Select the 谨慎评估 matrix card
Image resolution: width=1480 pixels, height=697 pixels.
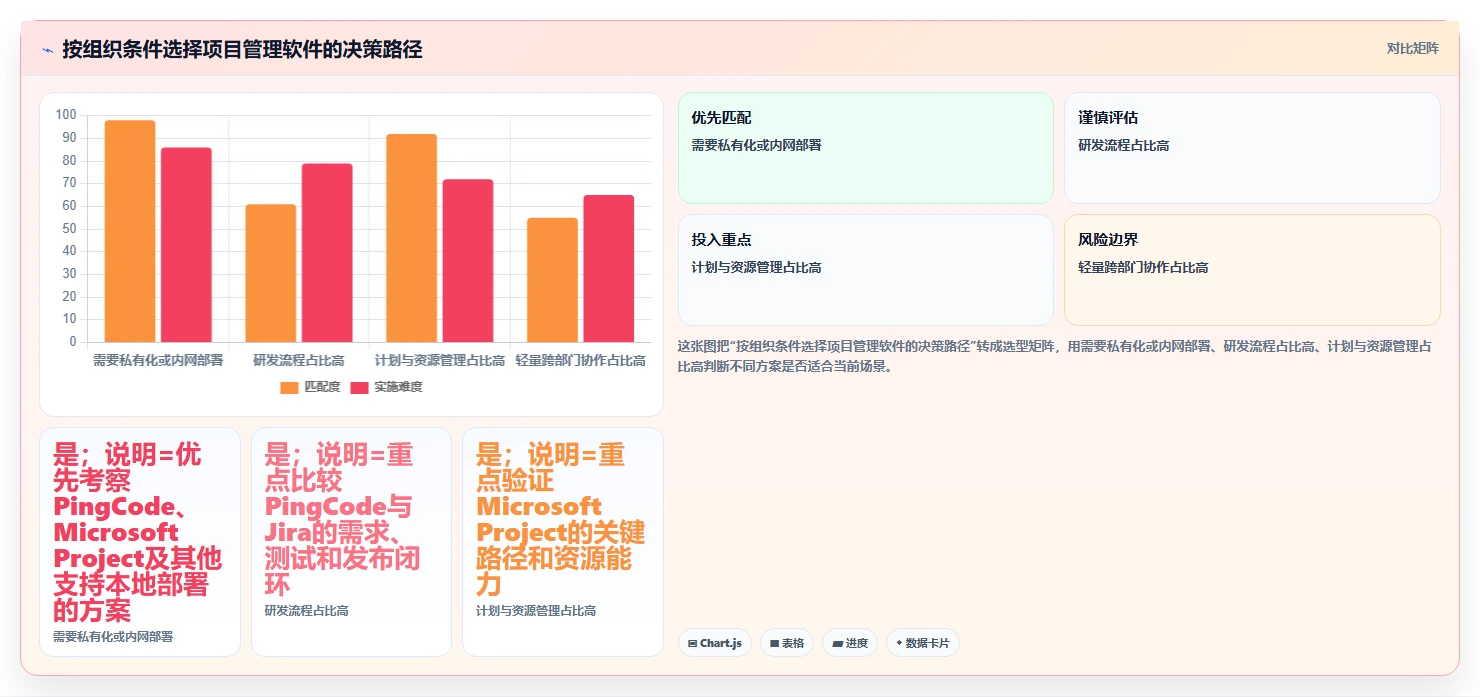pyautogui.click(x=1252, y=148)
